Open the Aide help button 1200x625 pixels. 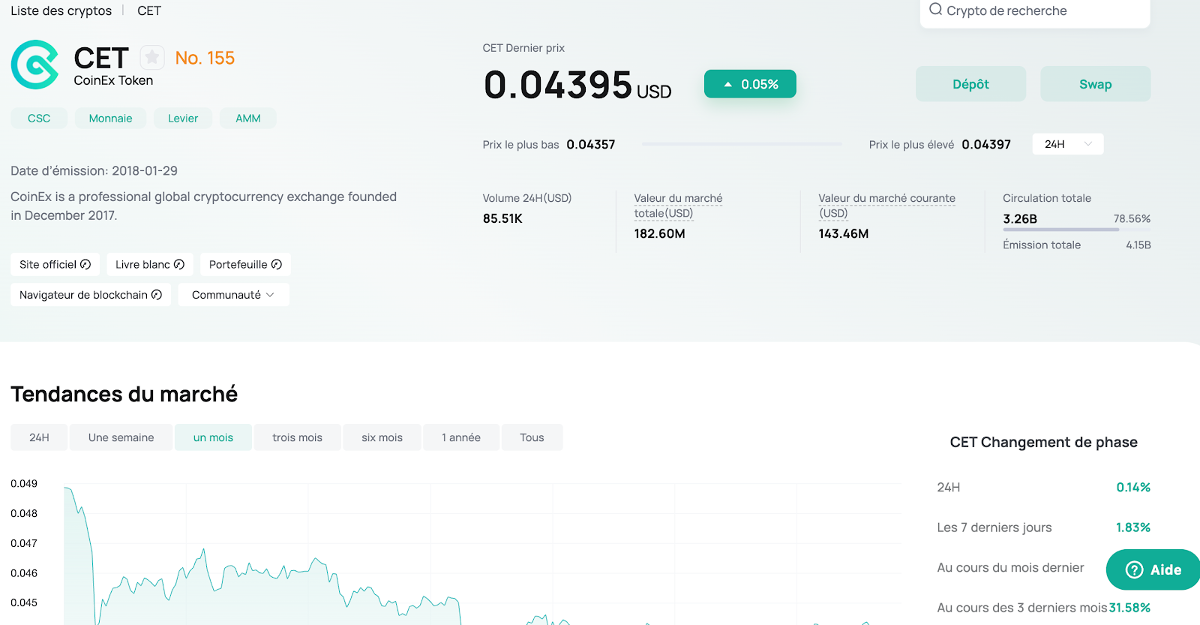click(x=1153, y=570)
